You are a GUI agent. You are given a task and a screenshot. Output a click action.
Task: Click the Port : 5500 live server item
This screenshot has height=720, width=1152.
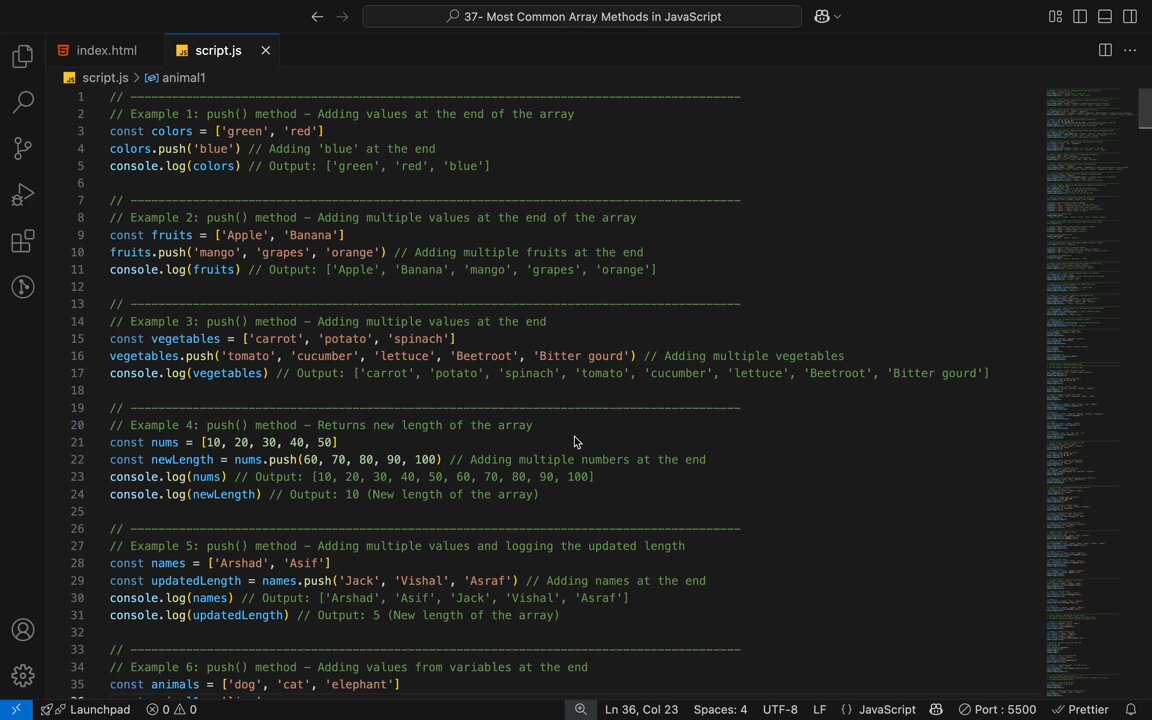tap(997, 709)
